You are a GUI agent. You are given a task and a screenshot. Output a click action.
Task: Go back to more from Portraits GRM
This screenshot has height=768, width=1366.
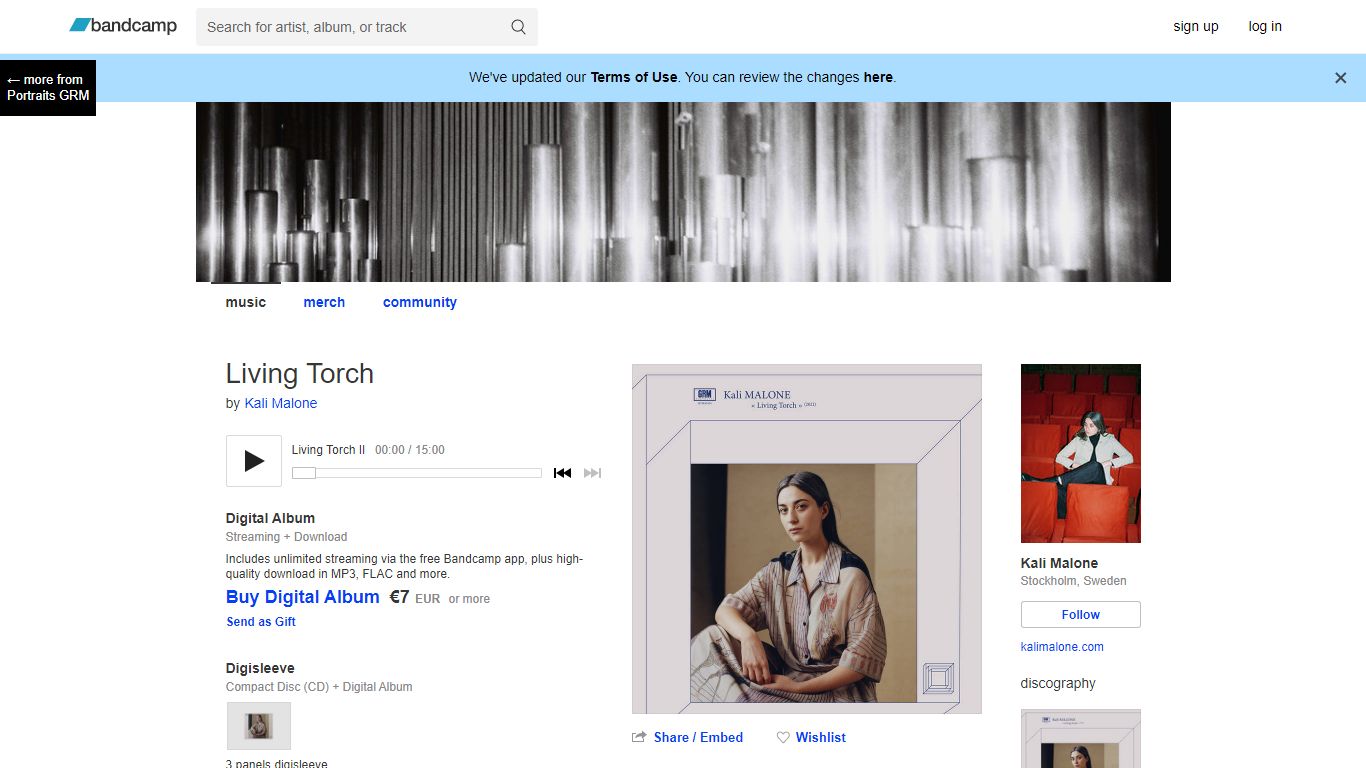48,88
